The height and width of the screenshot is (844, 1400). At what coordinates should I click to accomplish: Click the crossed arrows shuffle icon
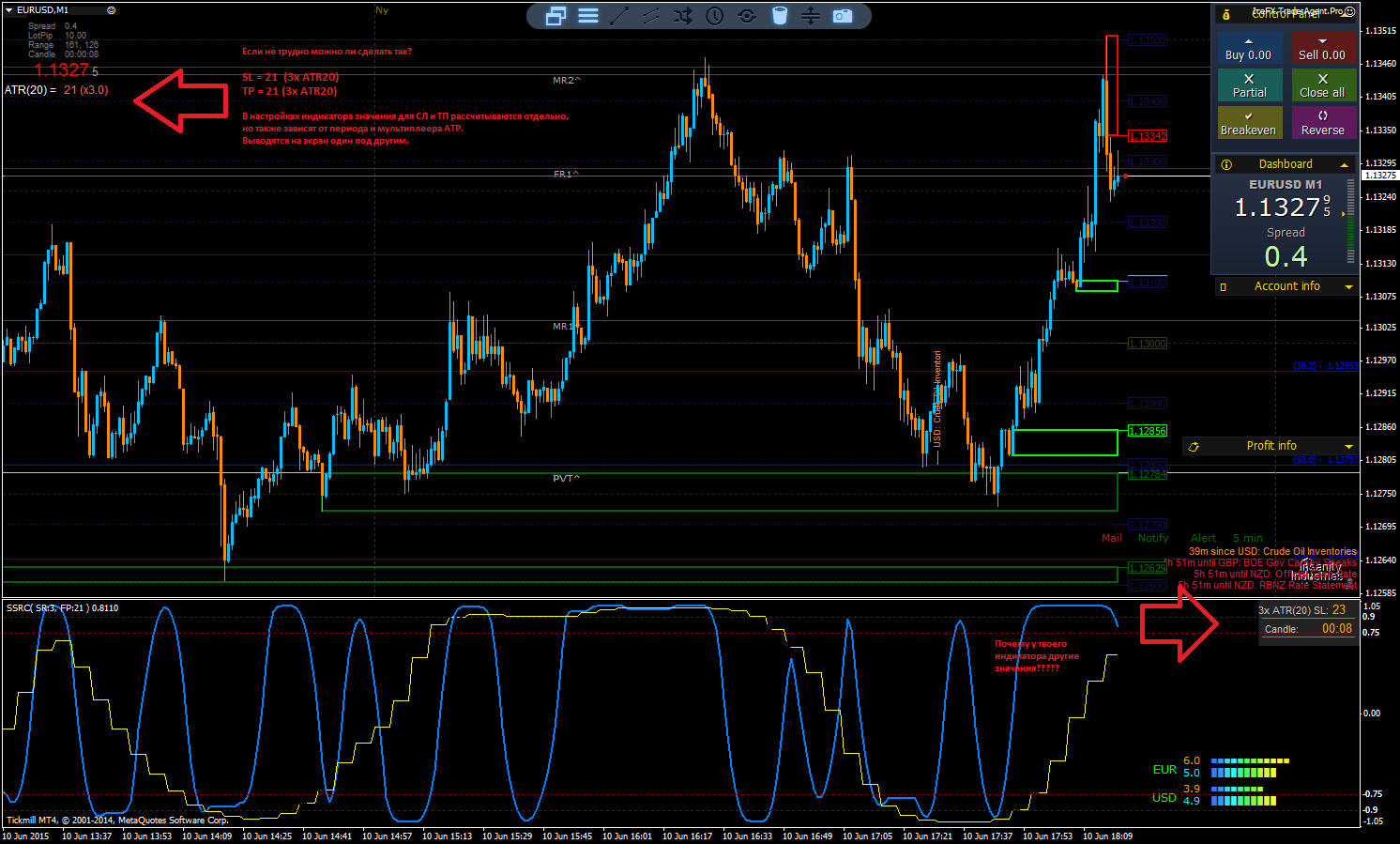pos(683,16)
